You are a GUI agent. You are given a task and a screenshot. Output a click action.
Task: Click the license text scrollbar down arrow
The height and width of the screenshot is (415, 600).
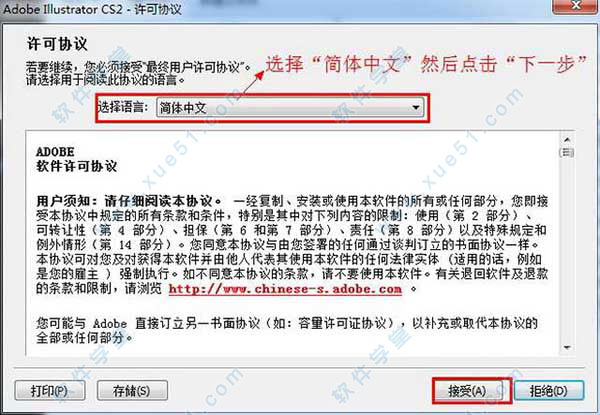(x=567, y=347)
